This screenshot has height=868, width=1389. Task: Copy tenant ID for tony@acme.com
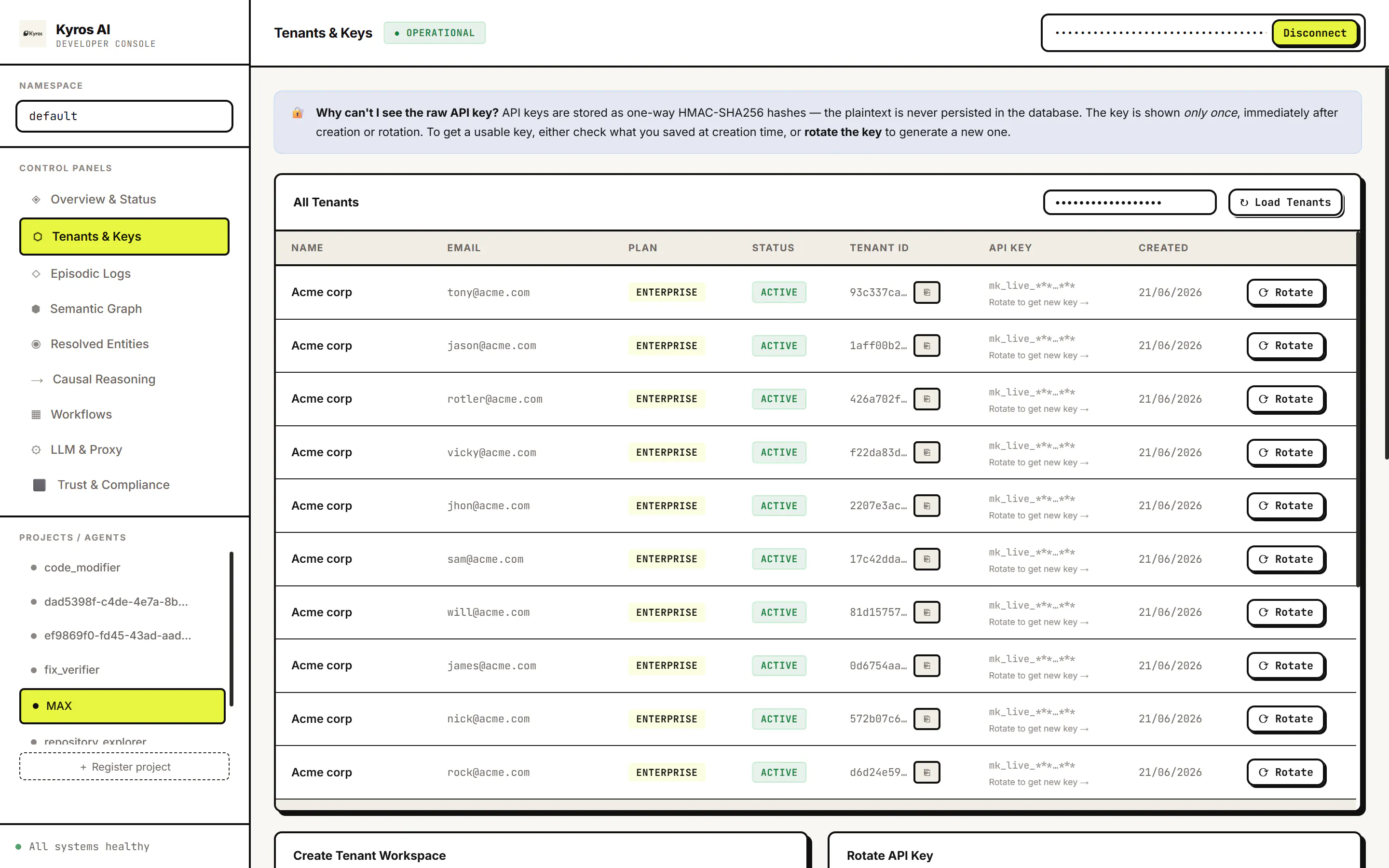click(x=926, y=292)
